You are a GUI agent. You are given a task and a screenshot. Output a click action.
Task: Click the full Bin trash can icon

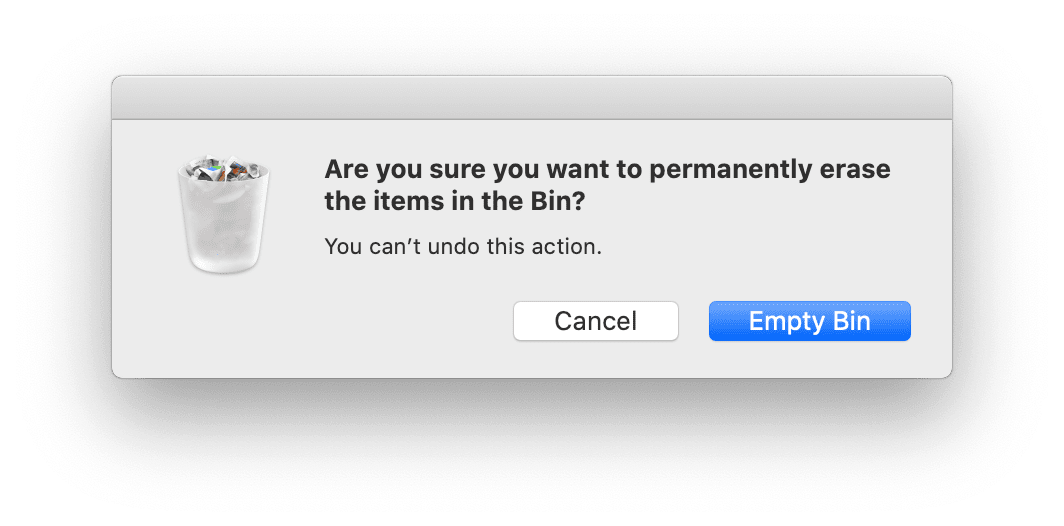tap(221, 213)
